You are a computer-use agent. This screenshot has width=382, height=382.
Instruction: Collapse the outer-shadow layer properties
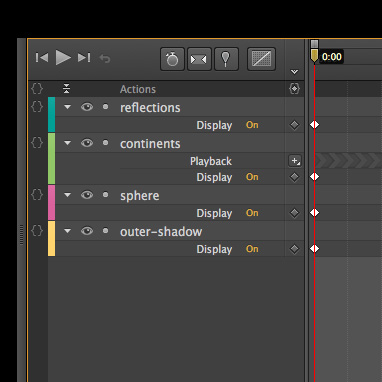click(x=68, y=231)
